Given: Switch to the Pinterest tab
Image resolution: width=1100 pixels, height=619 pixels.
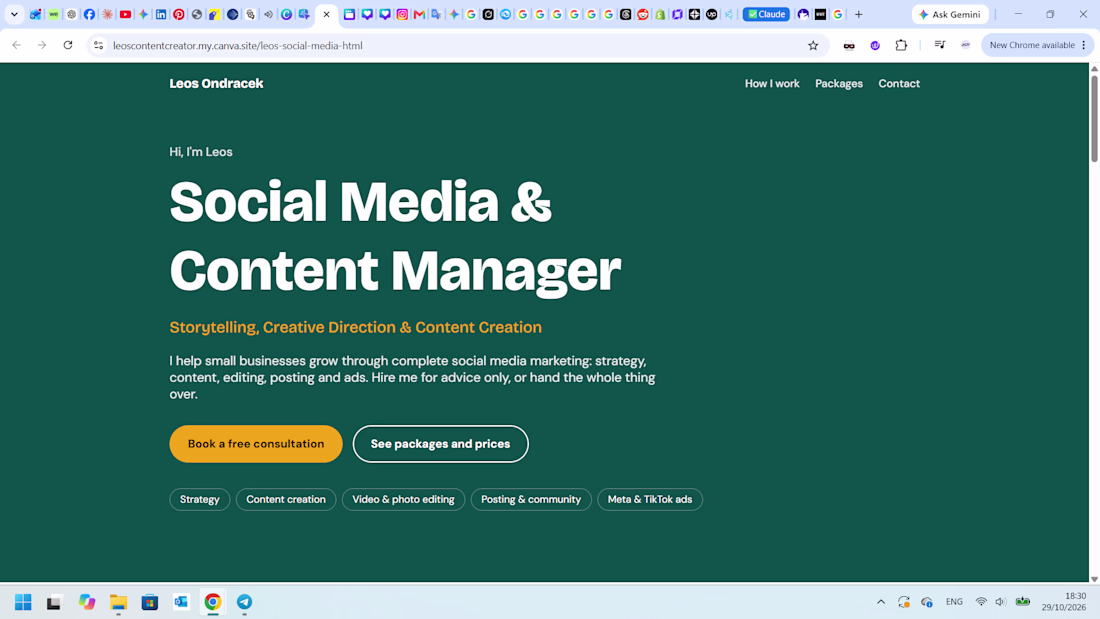Looking at the screenshot, I should pos(179,14).
